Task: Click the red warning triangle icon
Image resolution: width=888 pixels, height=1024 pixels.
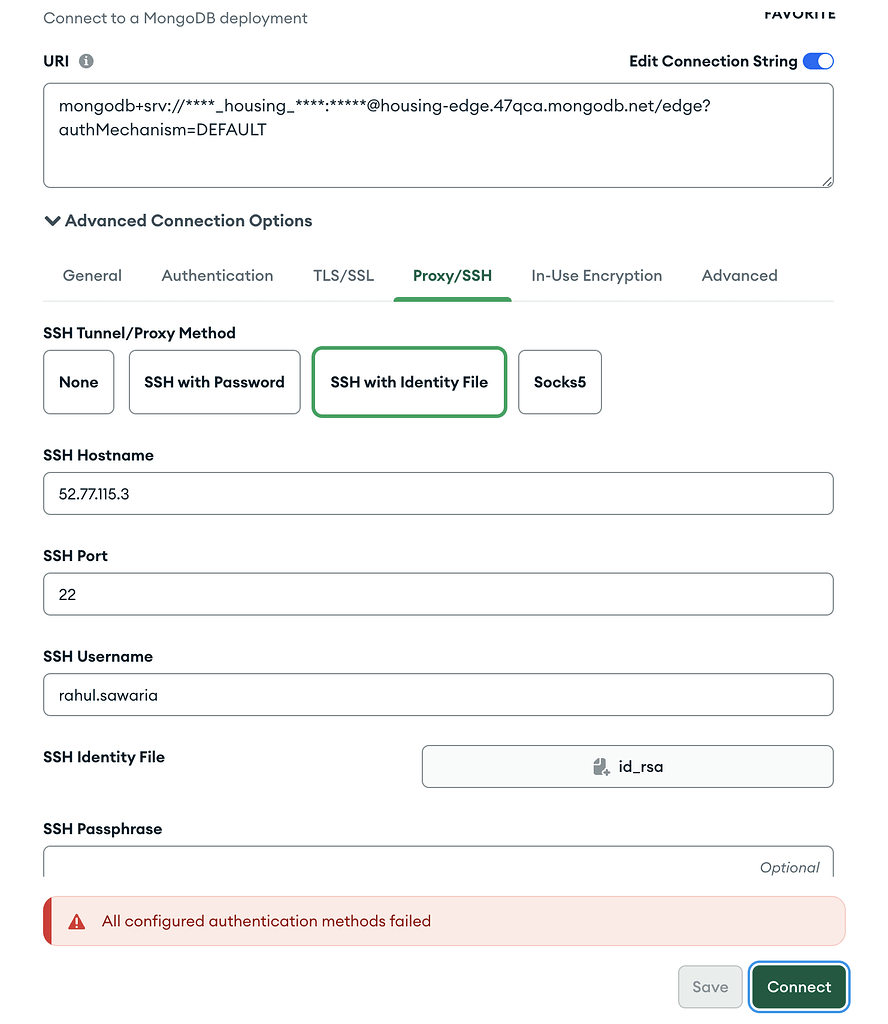Action: pos(77,922)
